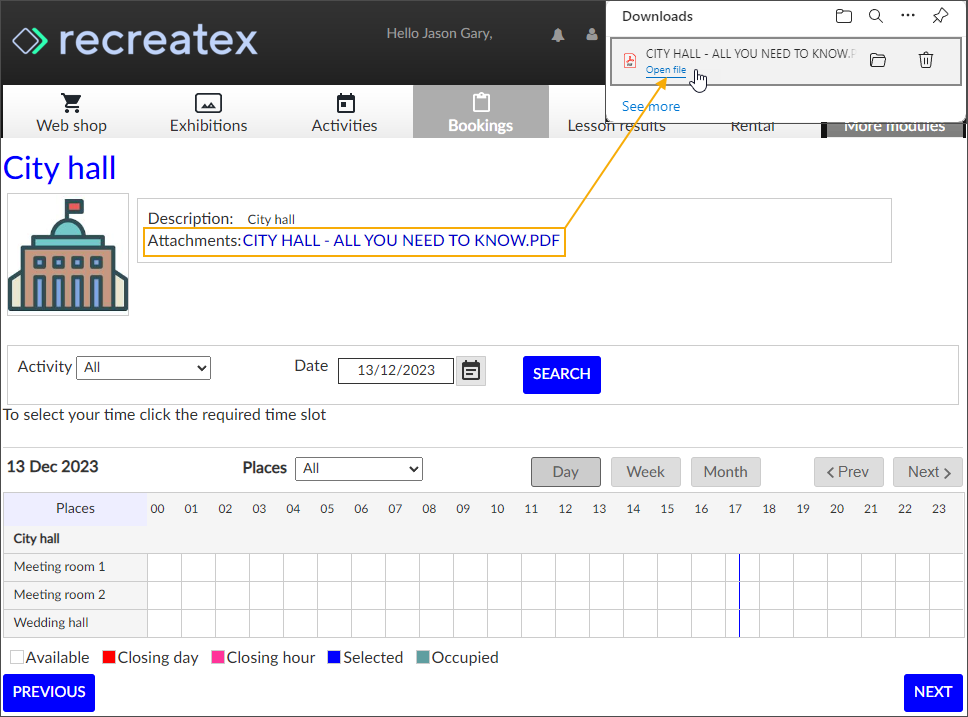Screen dimensions: 968x717
Task: Click the Exhibitions picture icon
Action: (x=208, y=101)
